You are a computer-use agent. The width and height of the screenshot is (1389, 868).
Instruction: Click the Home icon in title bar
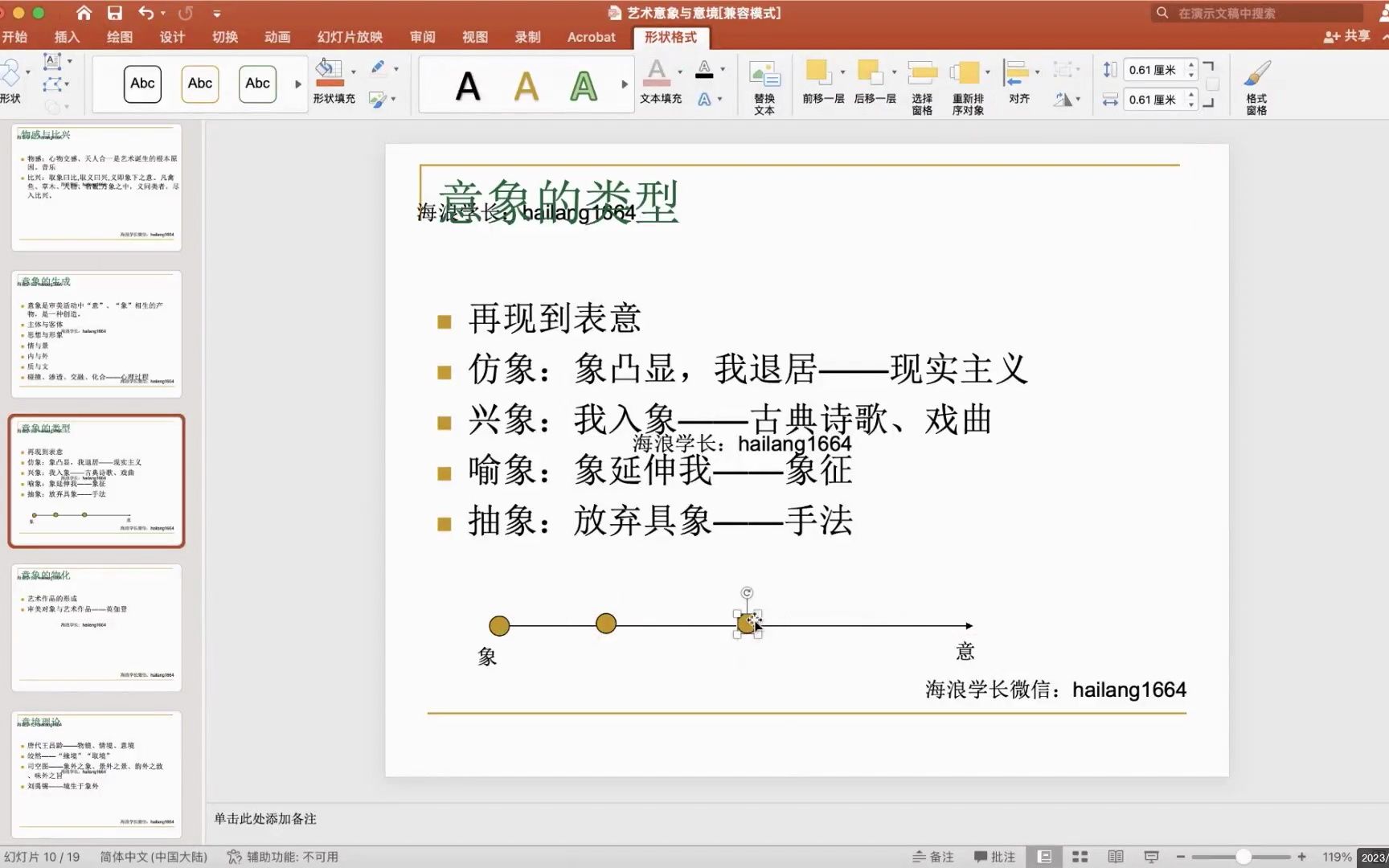click(84, 13)
